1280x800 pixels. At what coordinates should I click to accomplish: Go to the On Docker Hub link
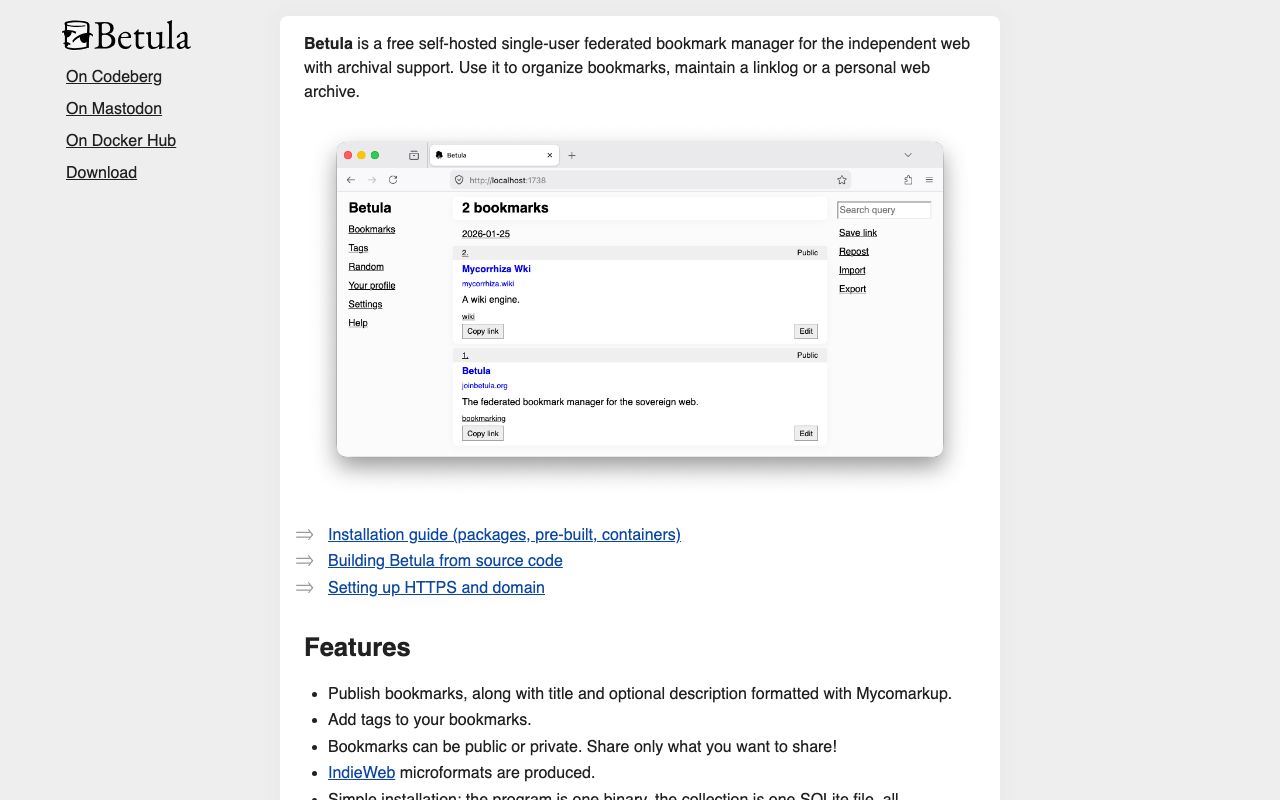pyautogui.click(x=121, y=140)
